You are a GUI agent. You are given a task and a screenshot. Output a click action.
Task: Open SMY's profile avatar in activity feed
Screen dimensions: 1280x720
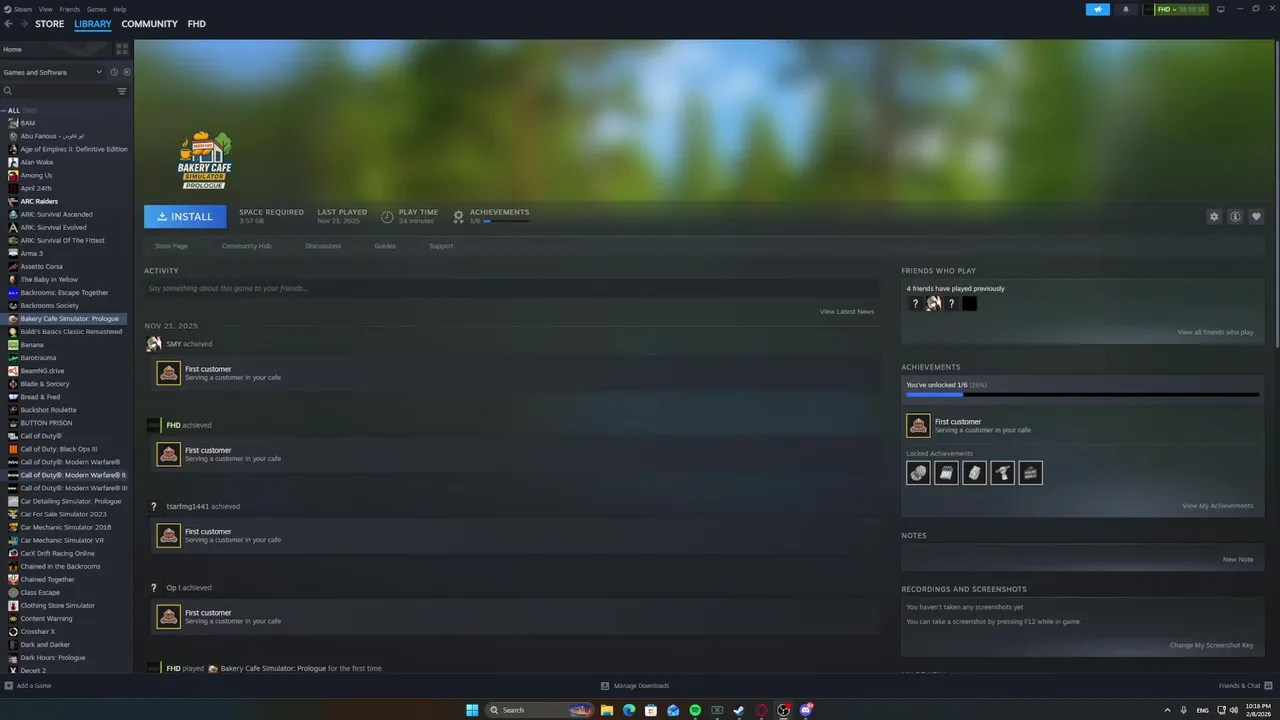pyautogui.click(x=154, y=344)
